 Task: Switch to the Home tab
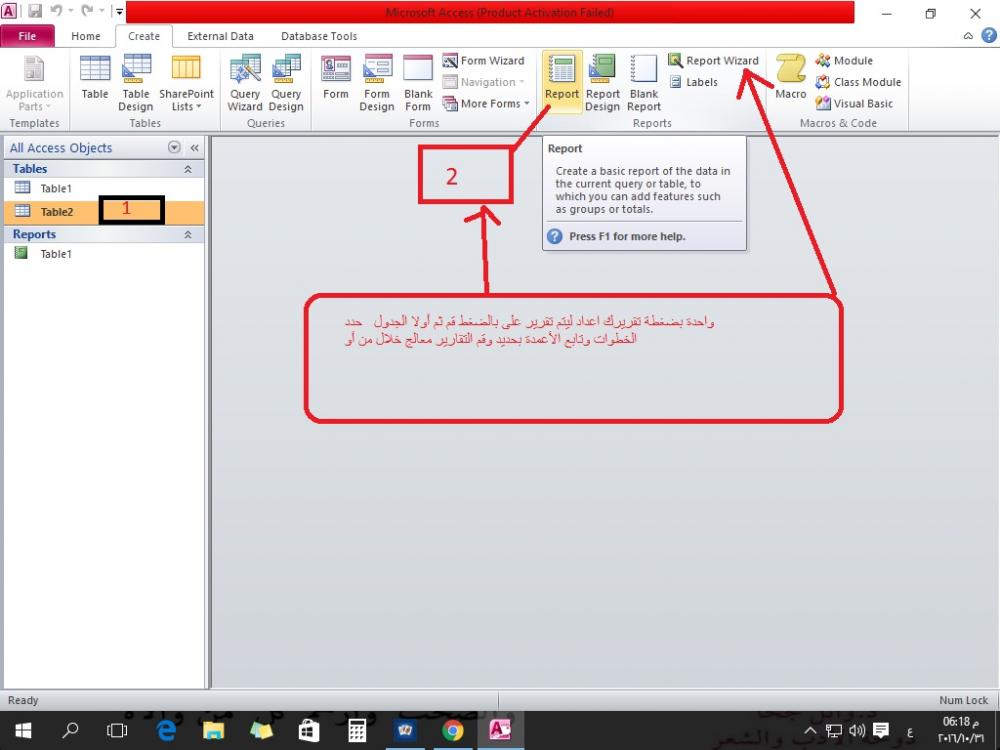click(85, 36)
